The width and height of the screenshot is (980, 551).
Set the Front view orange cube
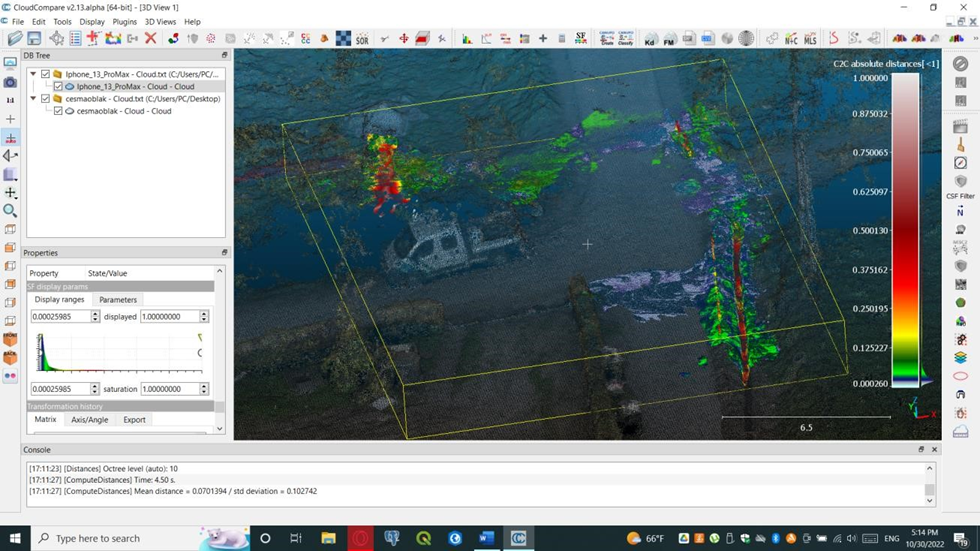tap(10, 339)
